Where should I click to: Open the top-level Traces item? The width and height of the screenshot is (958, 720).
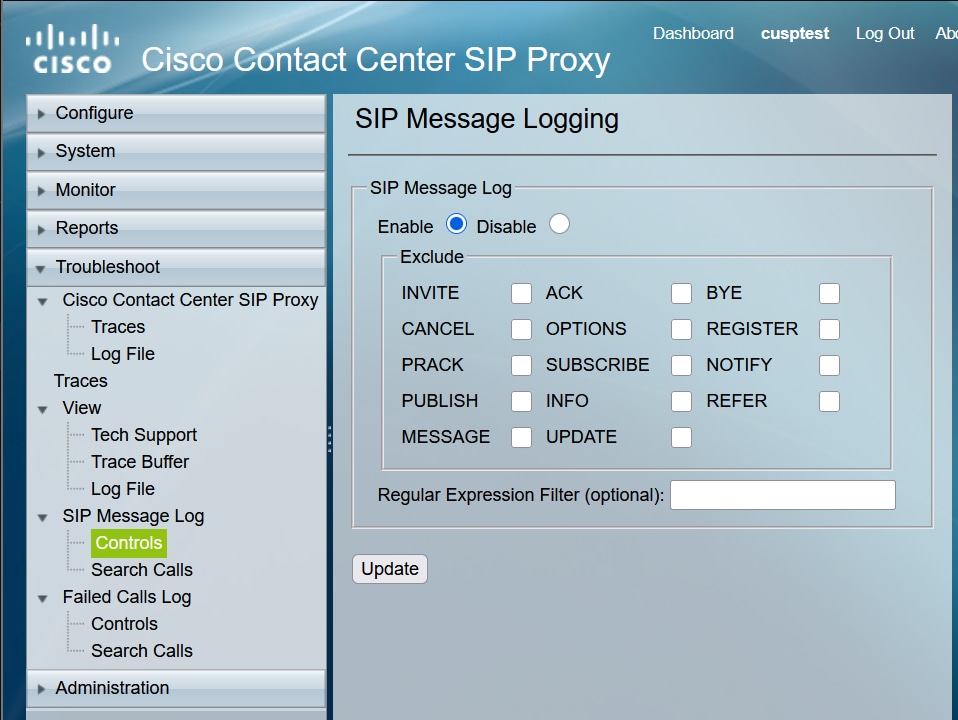click(x=81, y=381)
